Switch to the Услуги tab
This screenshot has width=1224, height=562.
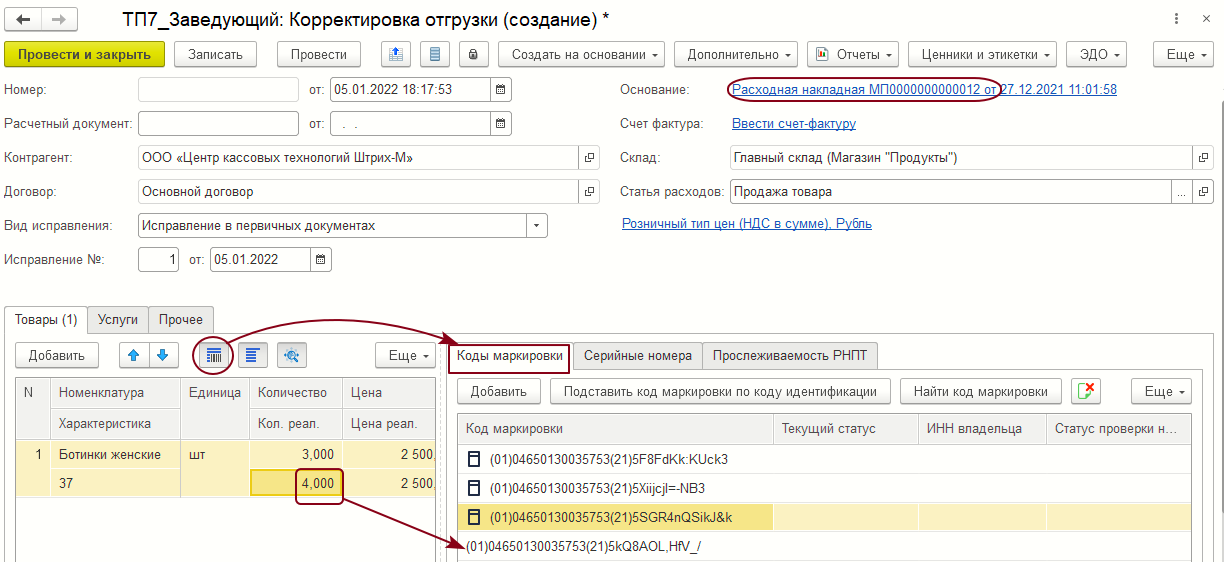118,319
